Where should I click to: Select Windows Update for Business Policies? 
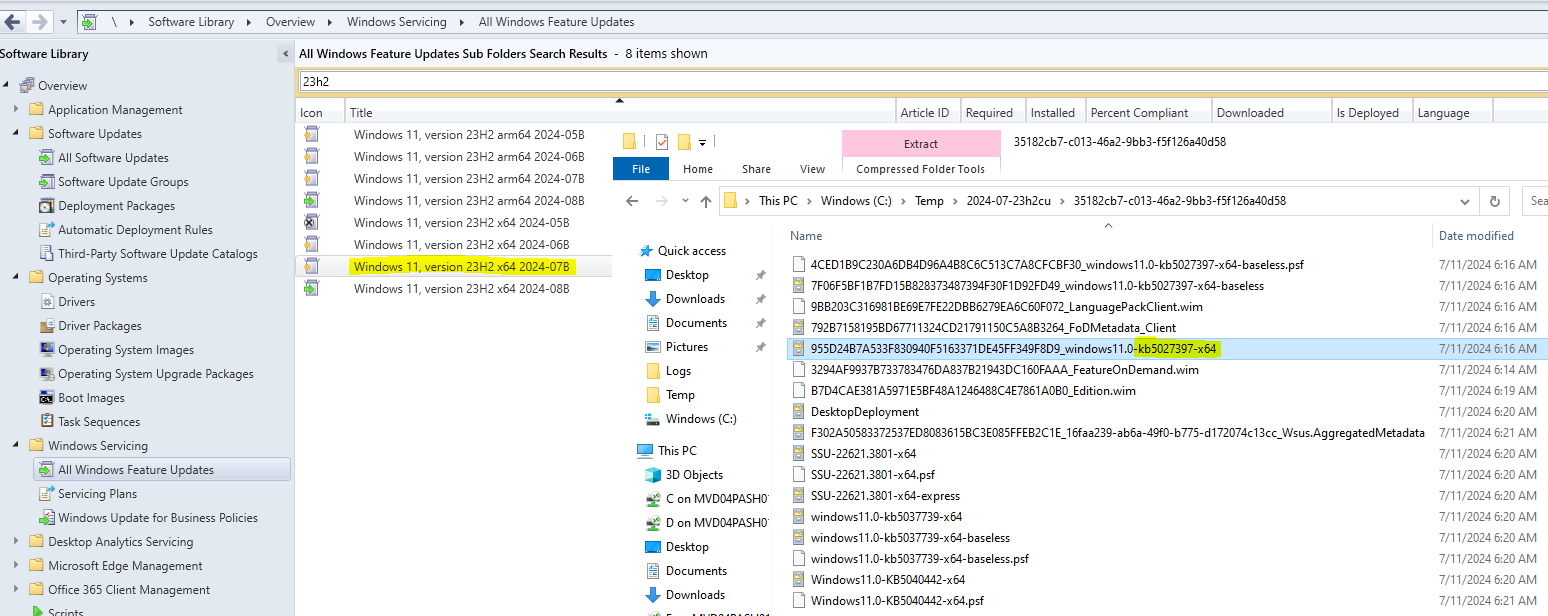pyautogui.click(x=158, y=518)
